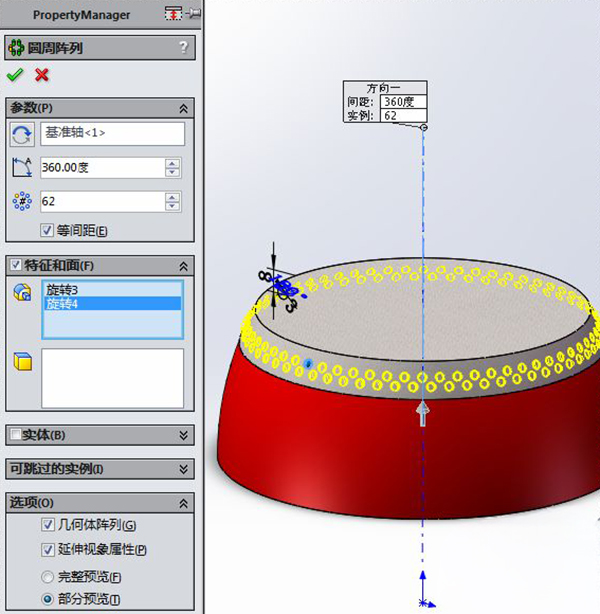Click the coordinate origin triad icon
Screen dimensions: 600x614
click(x=425, y=591)
